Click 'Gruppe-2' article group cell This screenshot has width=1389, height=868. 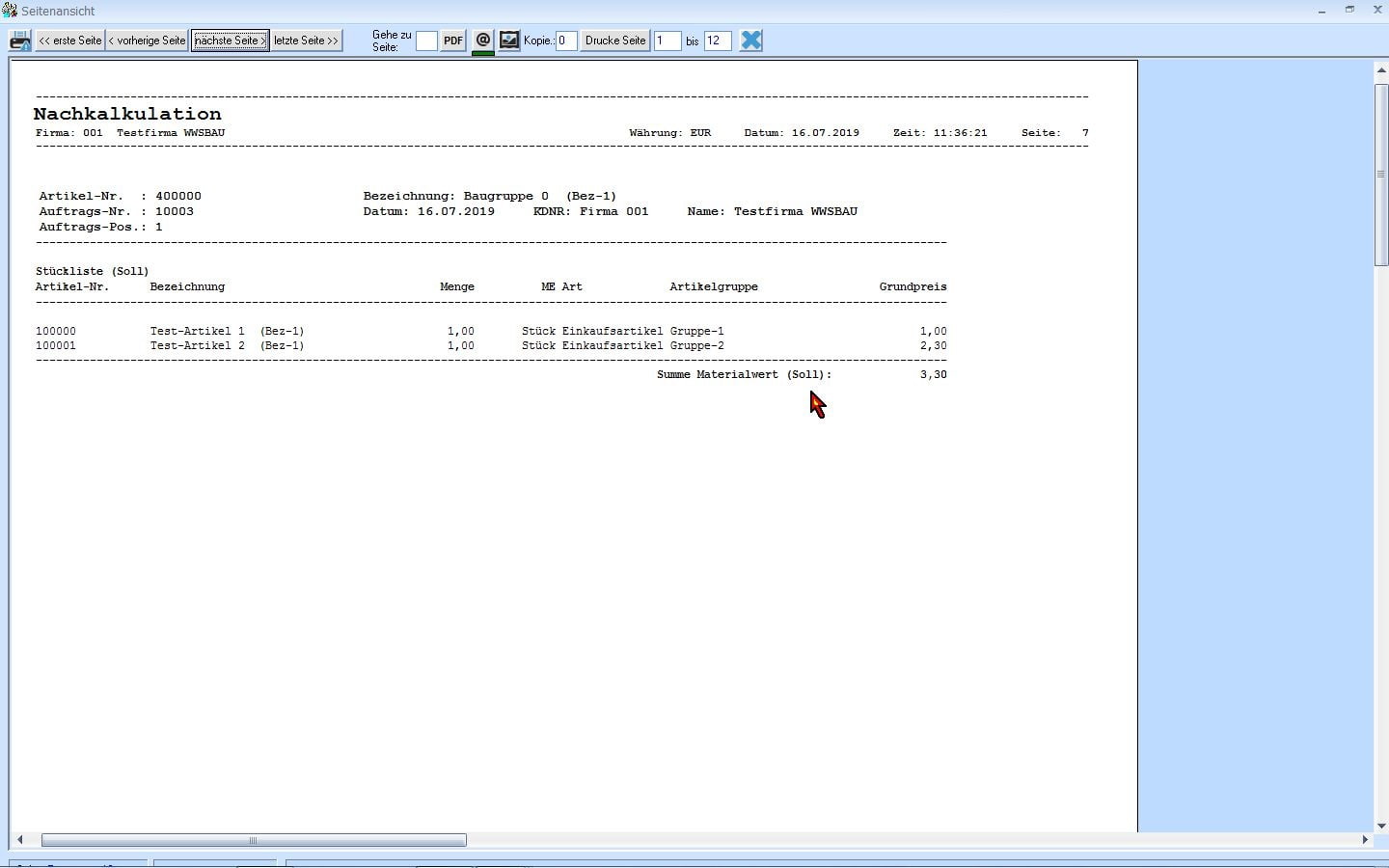click(696, 345)
